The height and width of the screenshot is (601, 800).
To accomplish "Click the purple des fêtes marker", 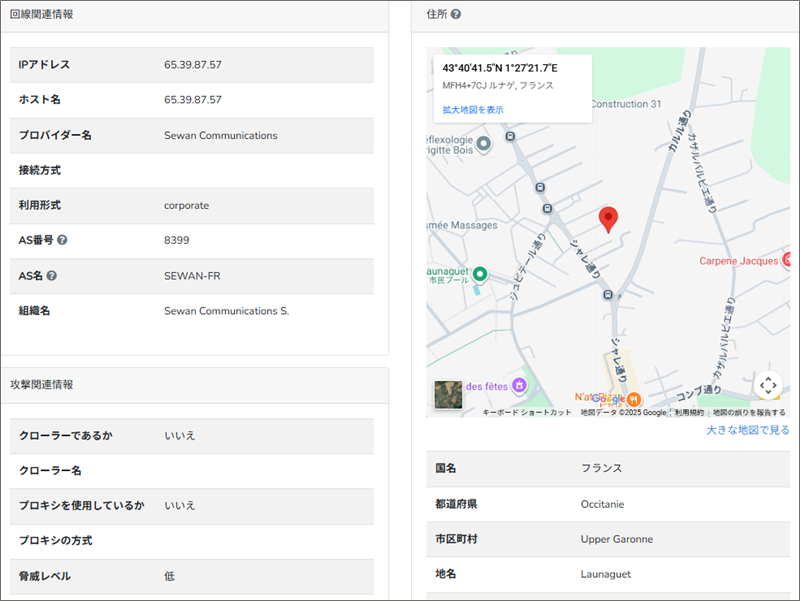I will (x=518, y=386).
